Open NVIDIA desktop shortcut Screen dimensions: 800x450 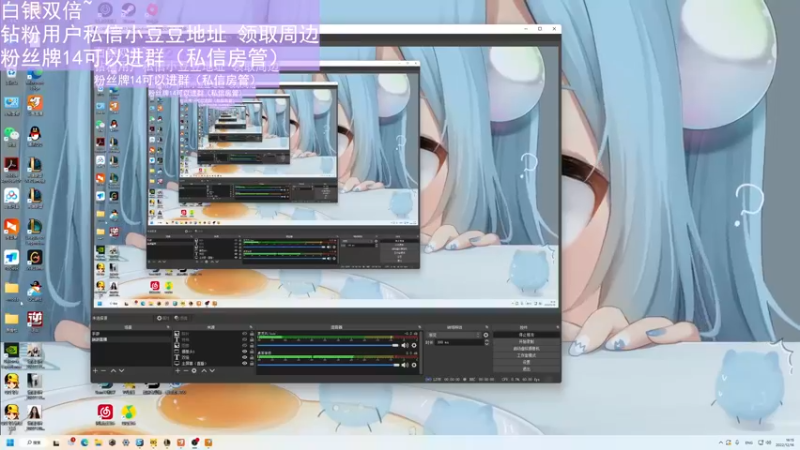11,354
